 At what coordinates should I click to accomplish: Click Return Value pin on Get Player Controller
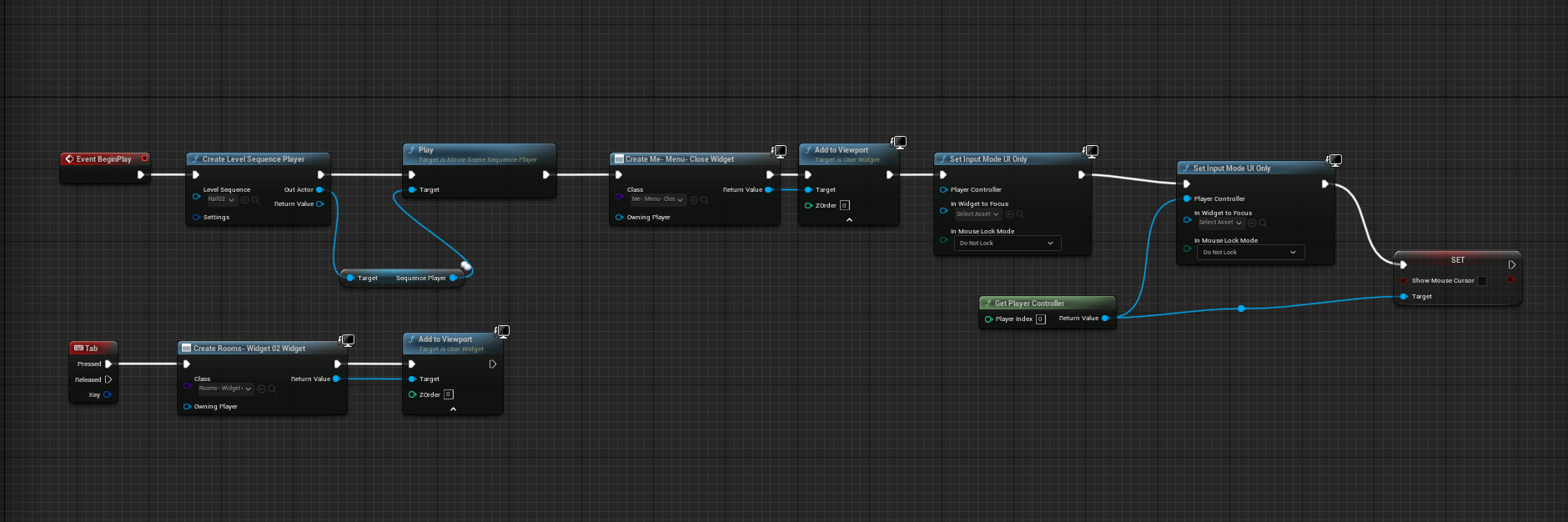tap(1105, 319)
